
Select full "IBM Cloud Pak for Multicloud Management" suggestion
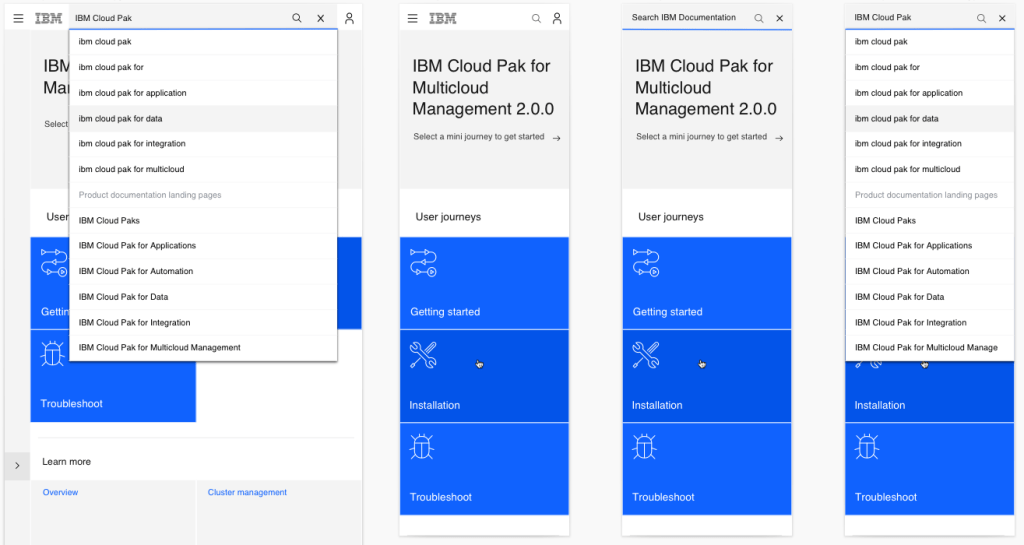(x=160, y=348)
